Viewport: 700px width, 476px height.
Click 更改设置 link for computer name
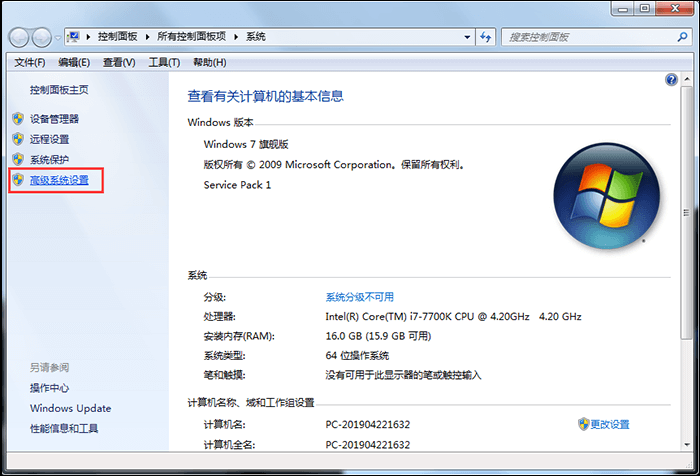(x=610, y=425)
